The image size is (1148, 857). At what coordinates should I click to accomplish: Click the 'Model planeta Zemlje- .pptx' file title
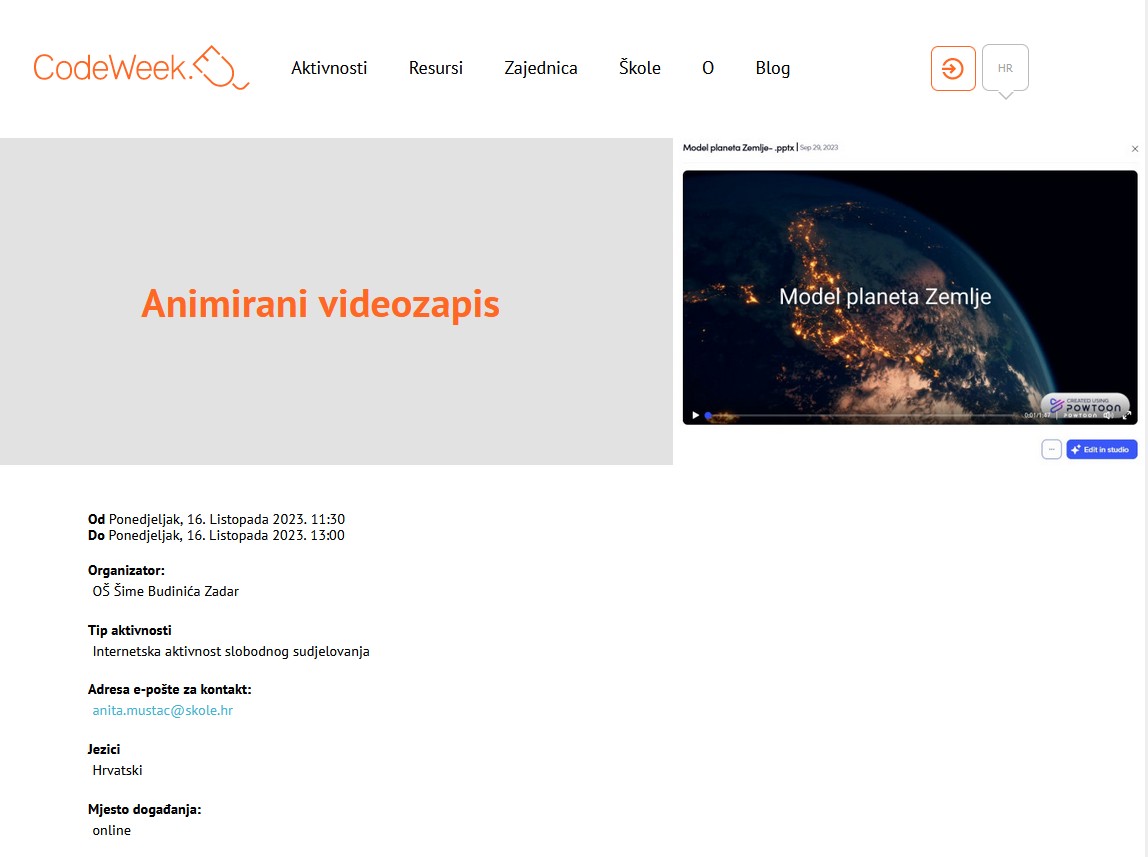(738, 147)
